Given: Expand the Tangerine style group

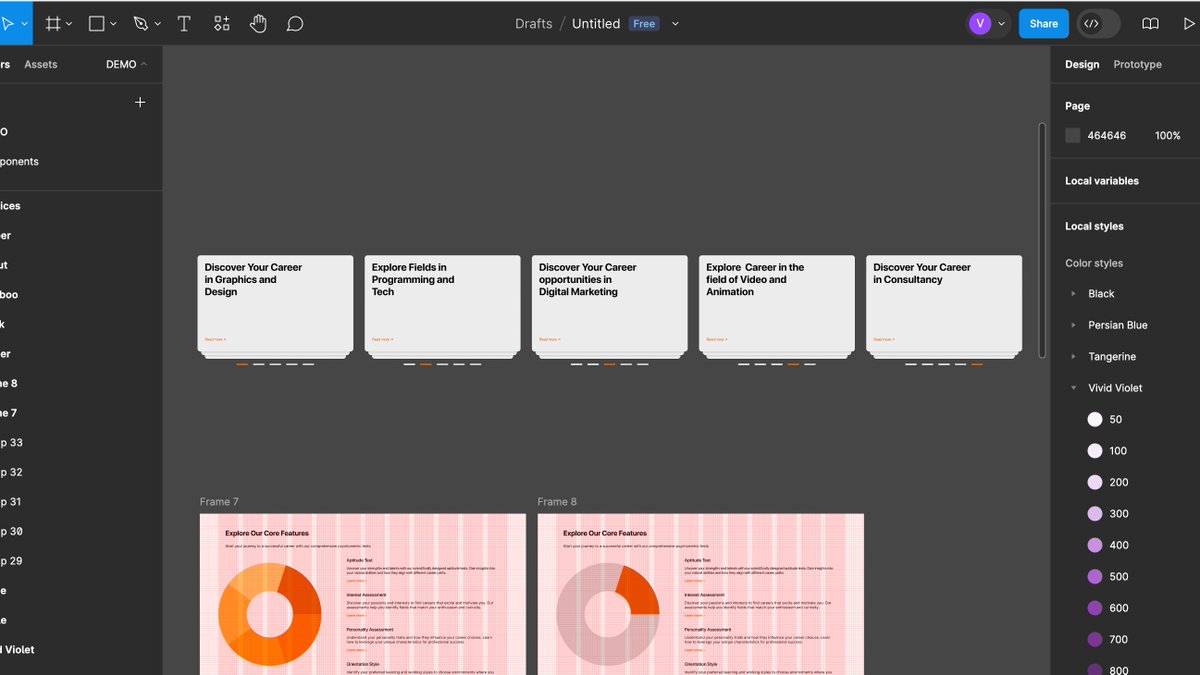Looking at the screenshot, I should [x=1074, y=356].
